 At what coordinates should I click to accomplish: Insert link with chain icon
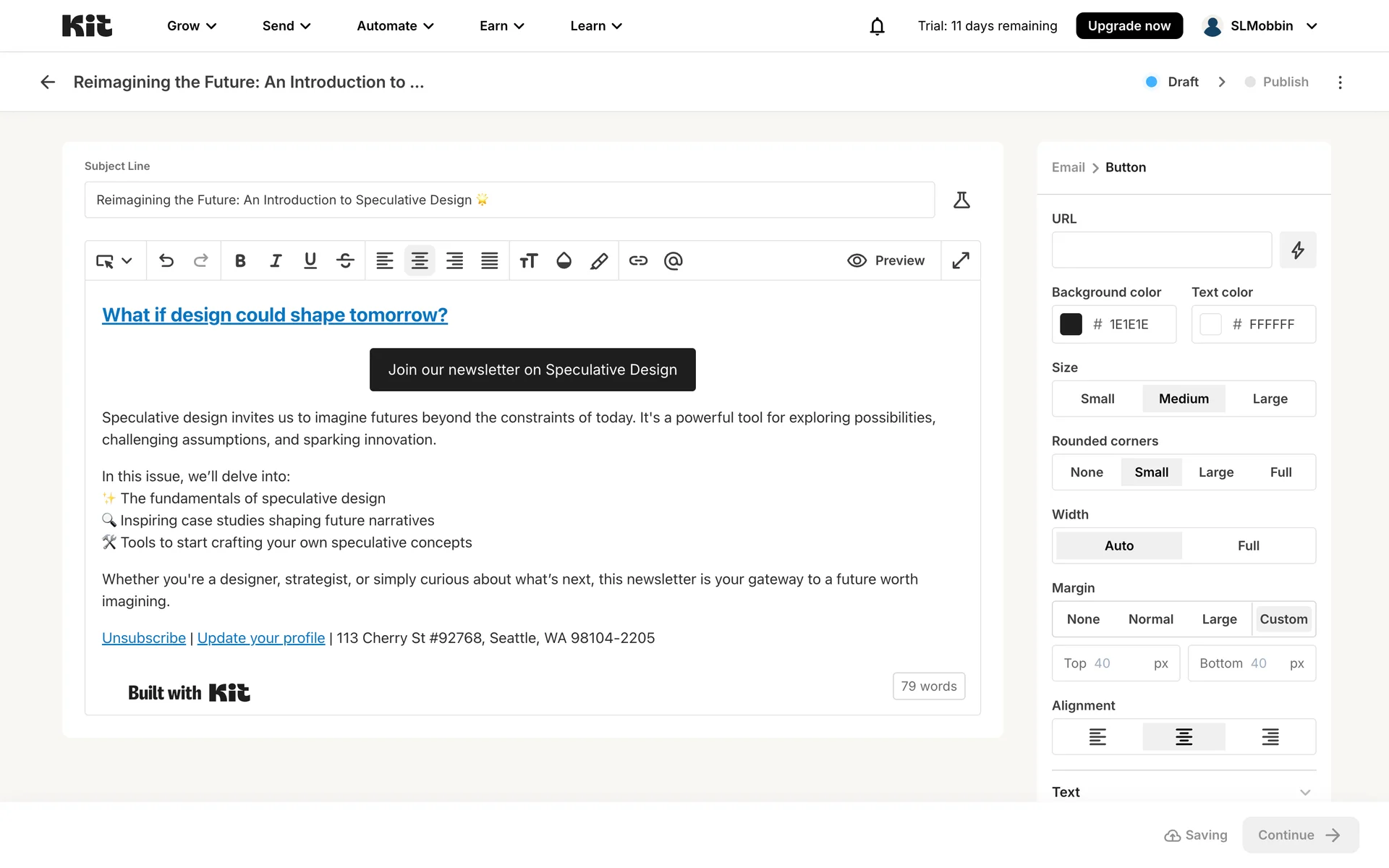[x=638, y=260]
